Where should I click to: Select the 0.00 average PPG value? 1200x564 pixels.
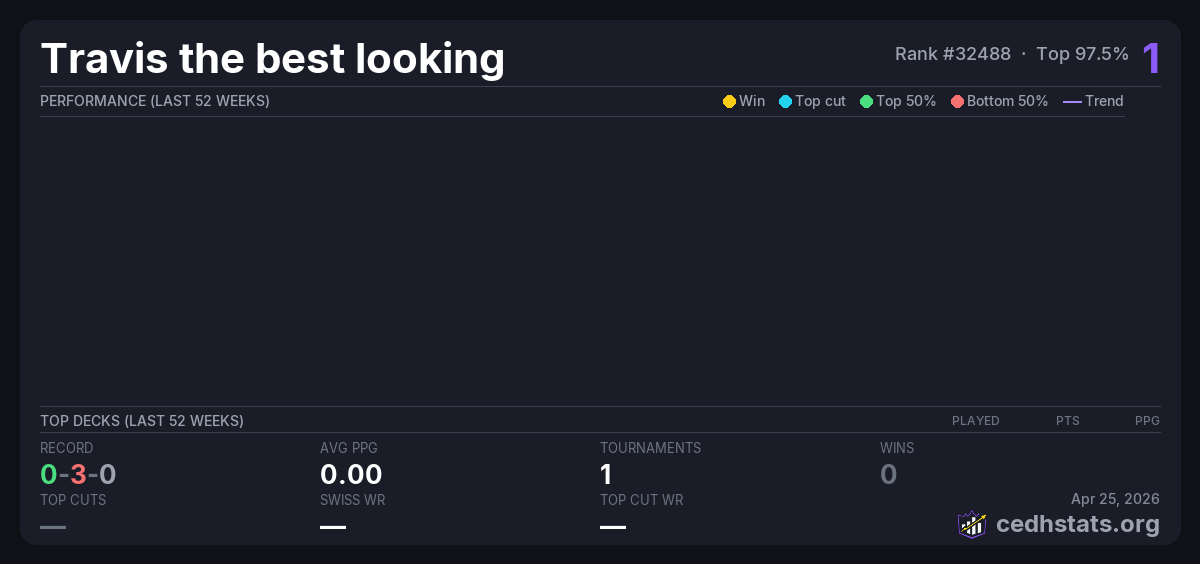[x=351, y=474]
